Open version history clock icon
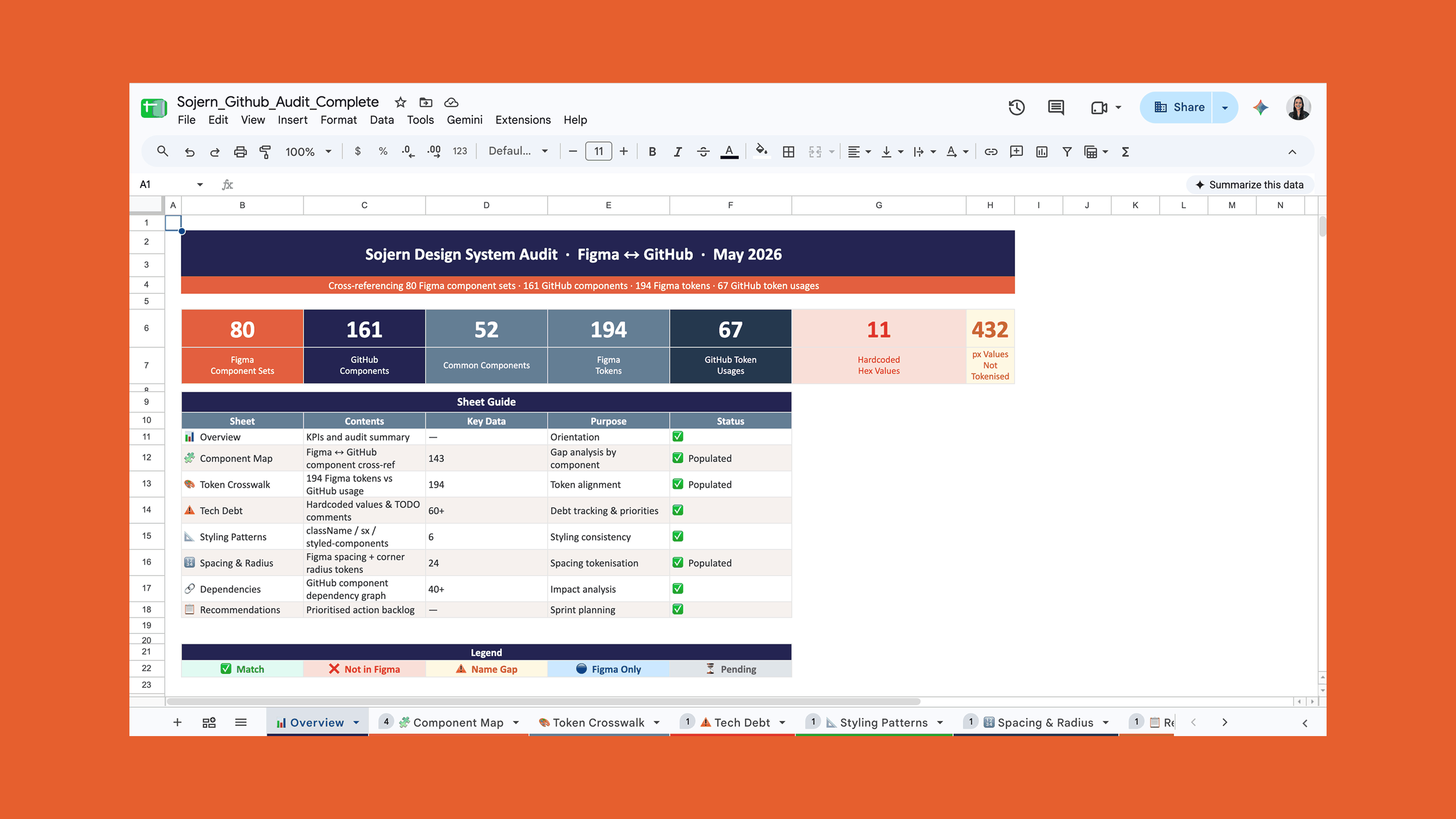Viewport: 1456px width, 819px height. [x=1017, y=107]
